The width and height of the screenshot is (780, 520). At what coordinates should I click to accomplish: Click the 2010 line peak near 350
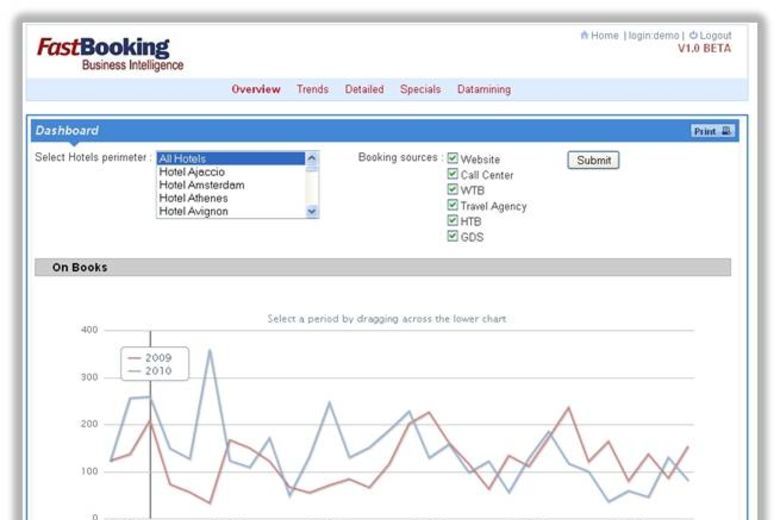click(210, 350)
